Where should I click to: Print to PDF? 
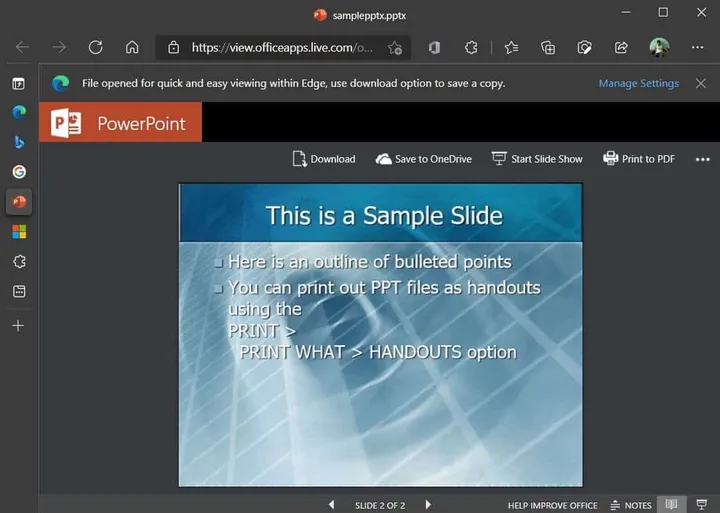(639, 159)
